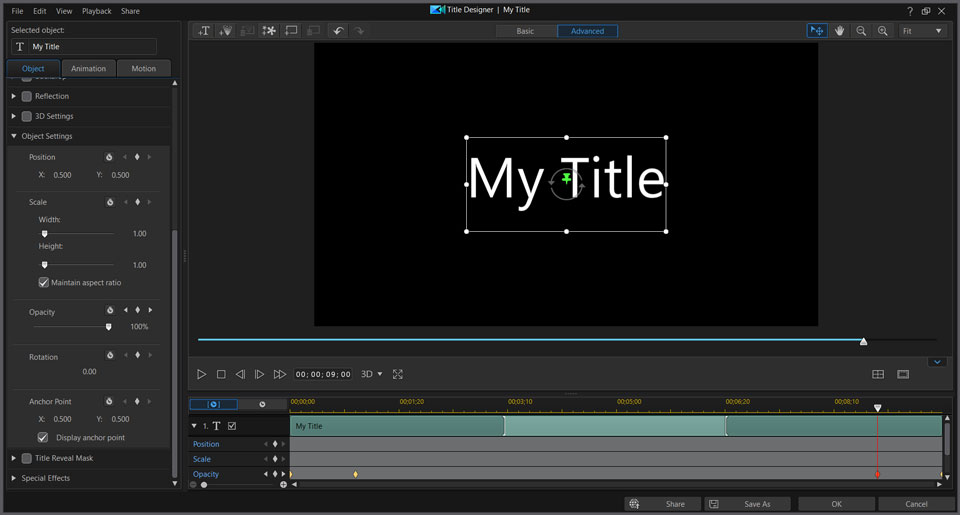Enable the Reflection checkbox
Image resolution: width=960 pixels, height=515 pixels.
click(27, 96)
